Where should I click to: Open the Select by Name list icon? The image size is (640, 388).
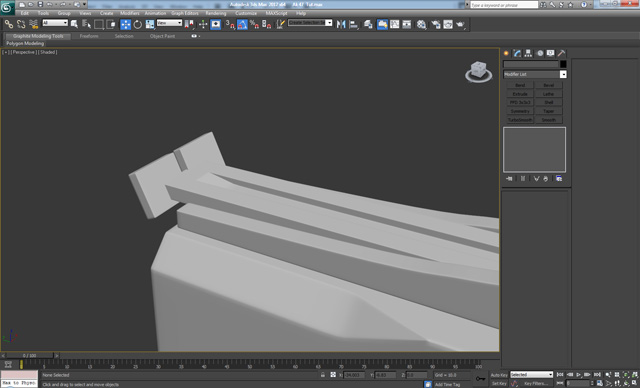[86, 24]
